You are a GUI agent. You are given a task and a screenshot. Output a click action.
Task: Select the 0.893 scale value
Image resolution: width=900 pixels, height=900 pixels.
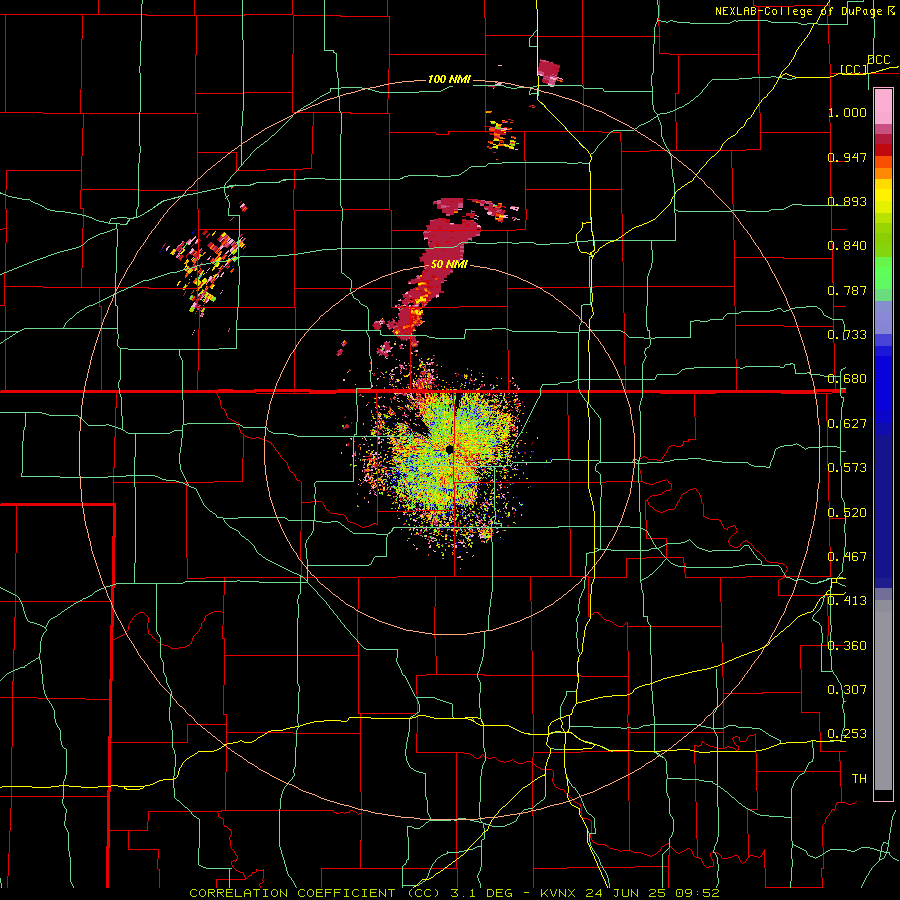tap(847, 201)
